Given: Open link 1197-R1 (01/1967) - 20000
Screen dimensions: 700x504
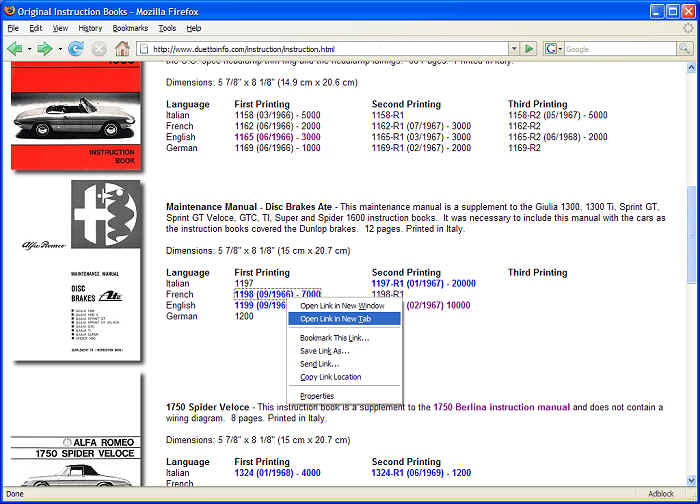Looking at the screenshot, I should click(423, 283).
